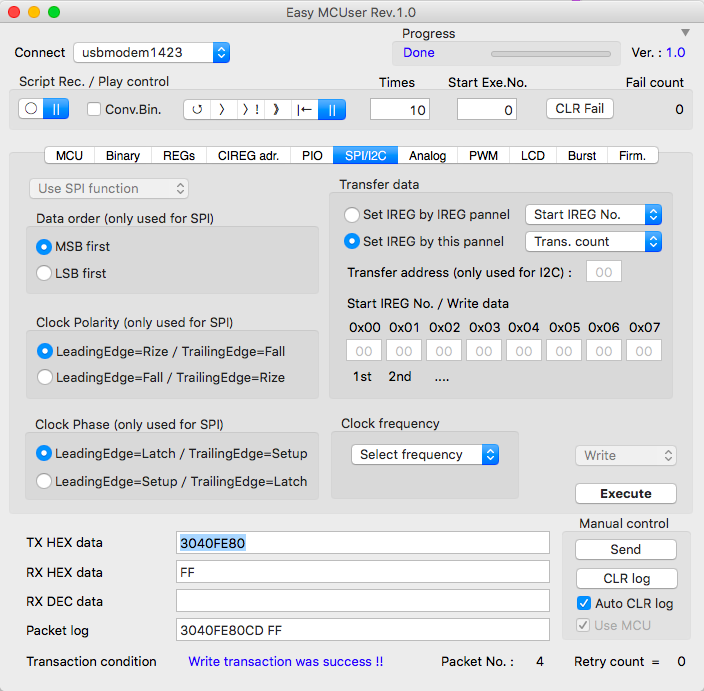Enable the Conv.Bin. checkbox
This screenshot has width=704, height=691.
[93, 109]
